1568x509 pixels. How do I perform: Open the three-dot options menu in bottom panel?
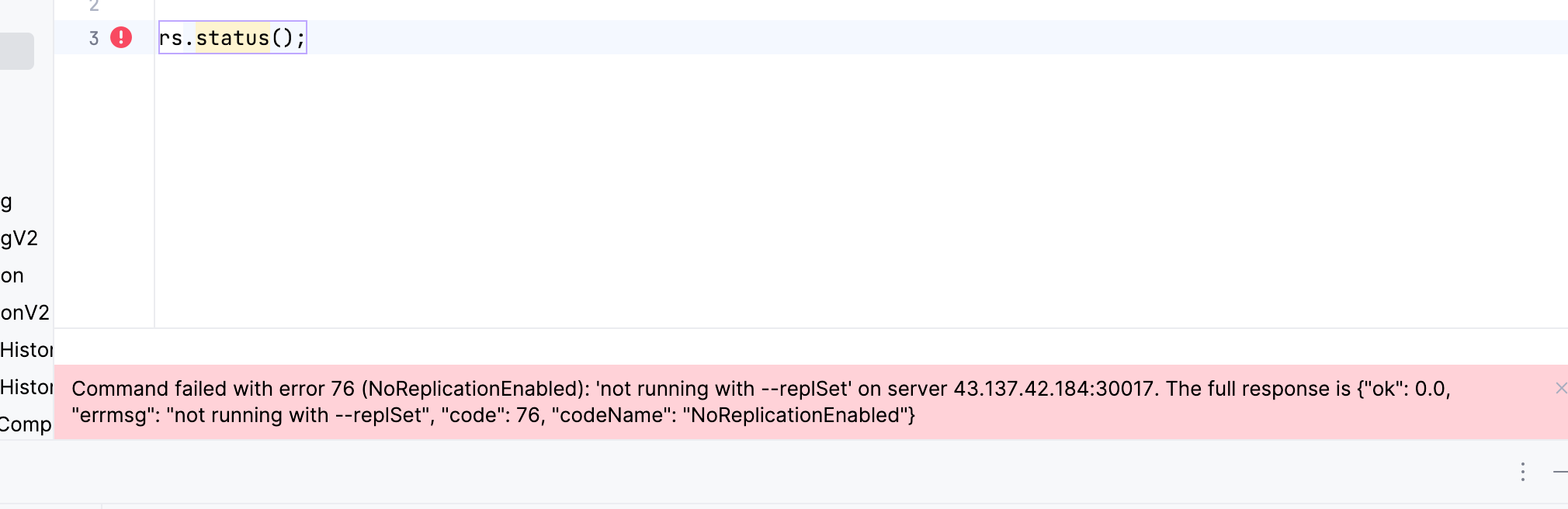click(1523, 472)
